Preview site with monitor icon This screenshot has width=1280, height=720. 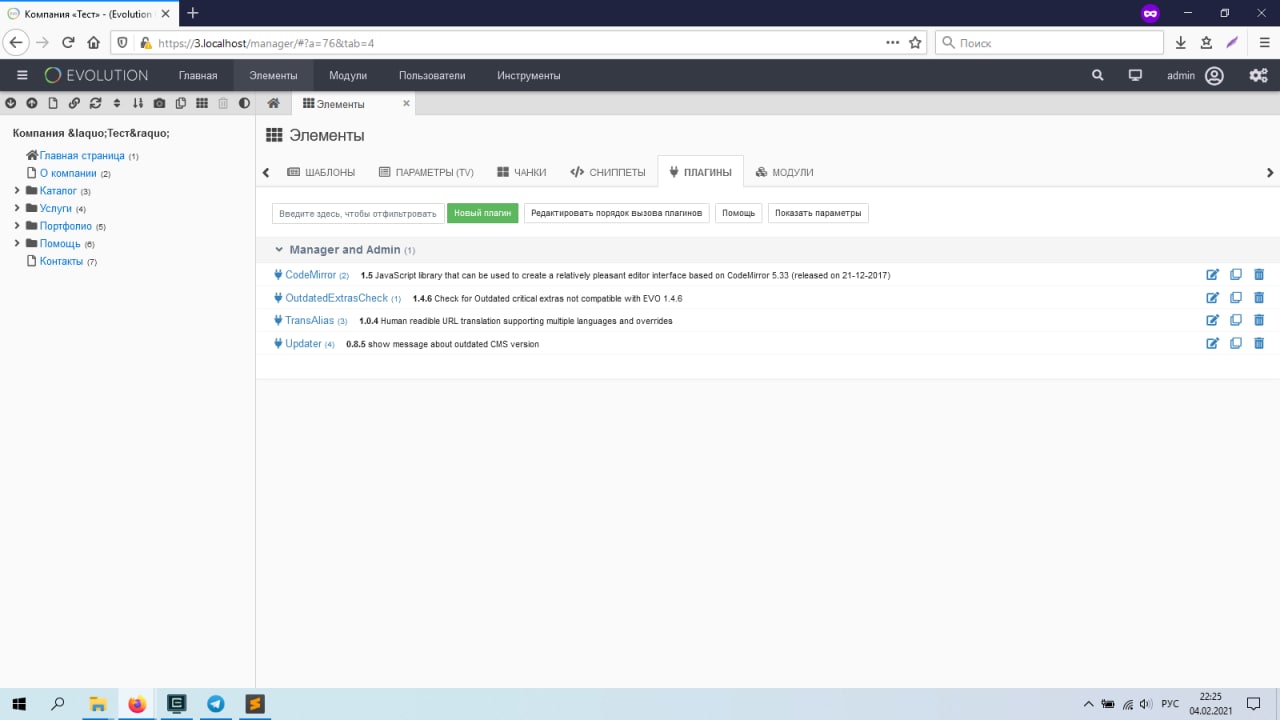point(1135,75)
